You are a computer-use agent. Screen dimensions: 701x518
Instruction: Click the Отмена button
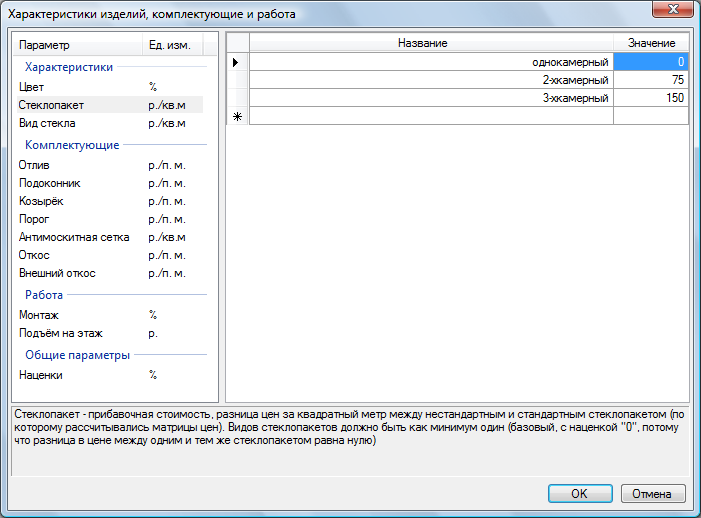click(653, 493)
